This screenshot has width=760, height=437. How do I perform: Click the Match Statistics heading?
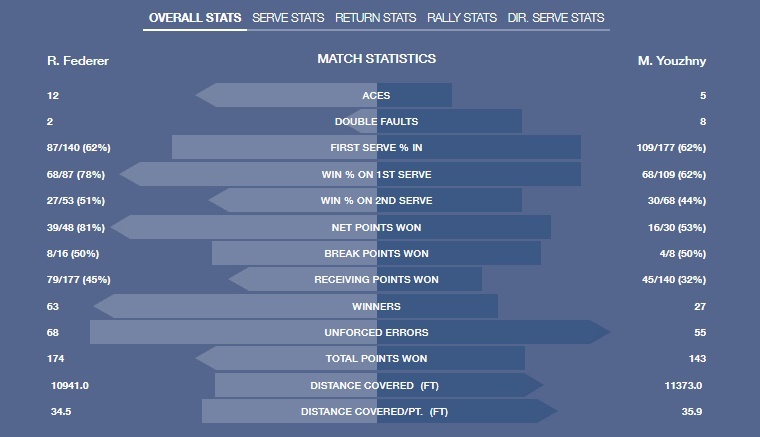(376, 59)
